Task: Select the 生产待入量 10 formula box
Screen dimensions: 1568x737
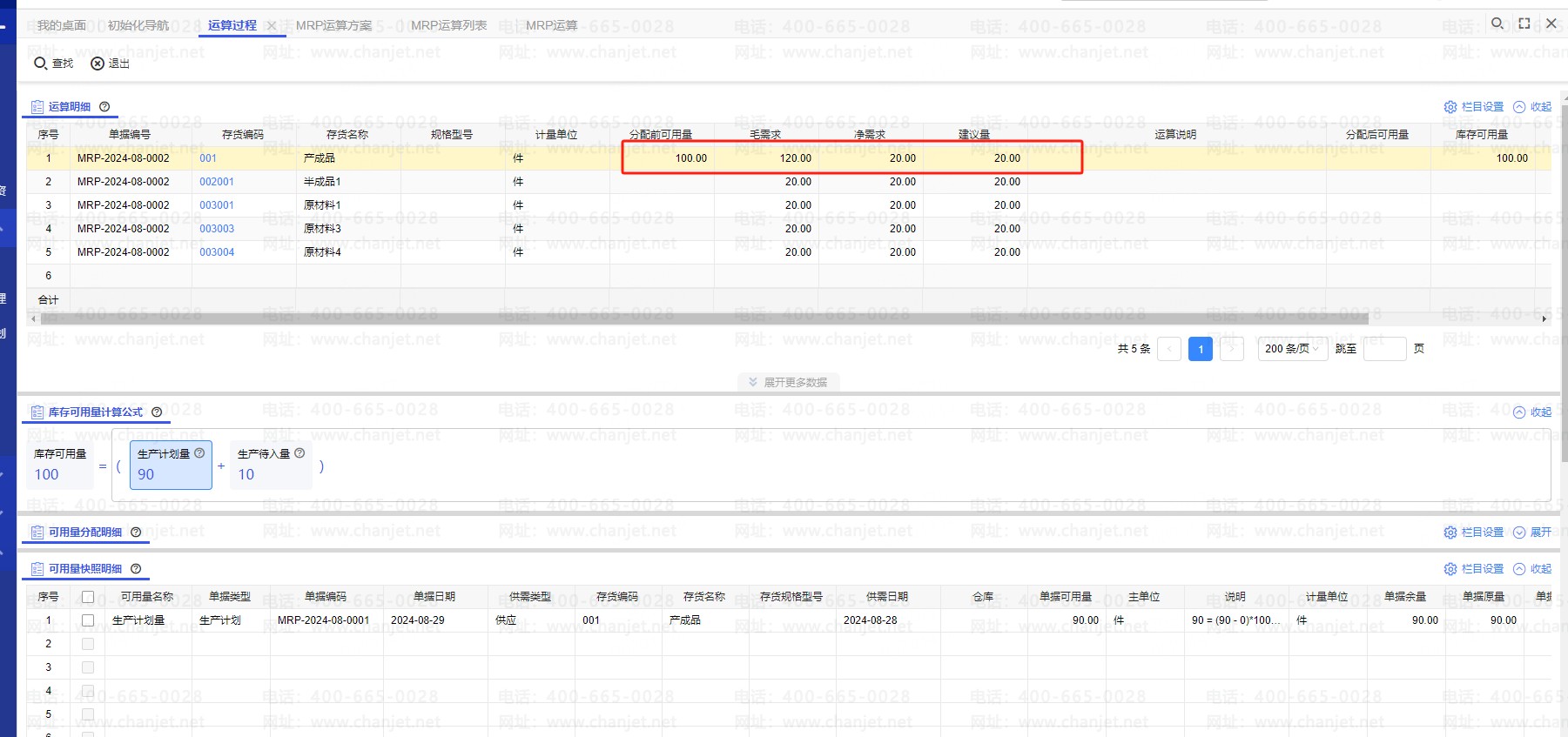Action: 271,465
